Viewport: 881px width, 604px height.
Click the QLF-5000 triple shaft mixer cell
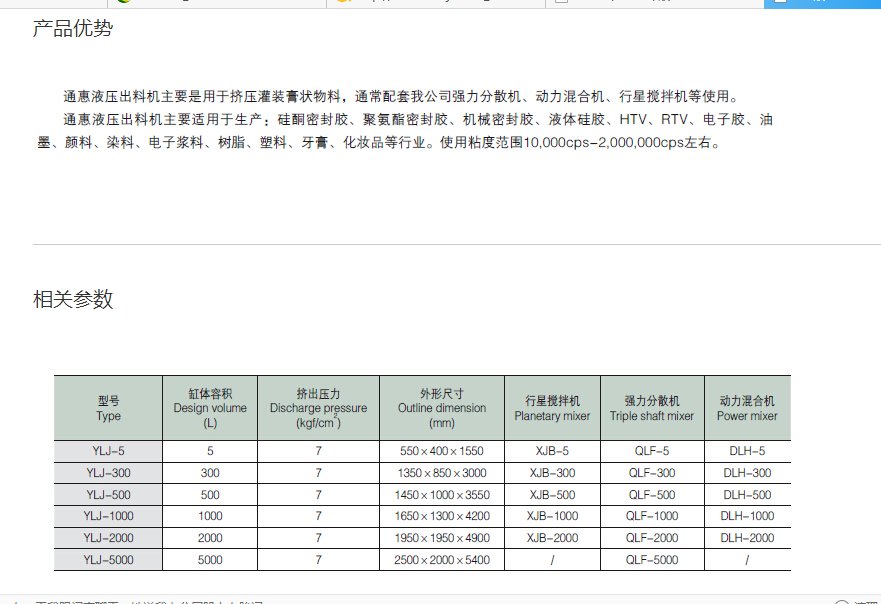pyautogui.click(x=652, y=560)
